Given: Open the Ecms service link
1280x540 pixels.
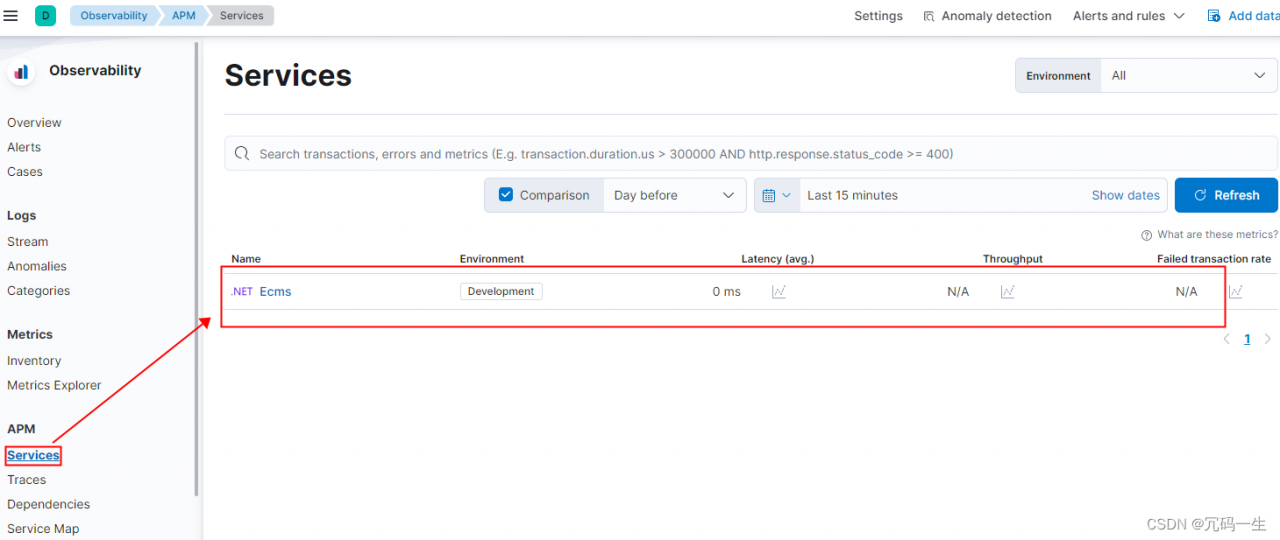Looking at the screenshot, I should [x=275, y=292].
